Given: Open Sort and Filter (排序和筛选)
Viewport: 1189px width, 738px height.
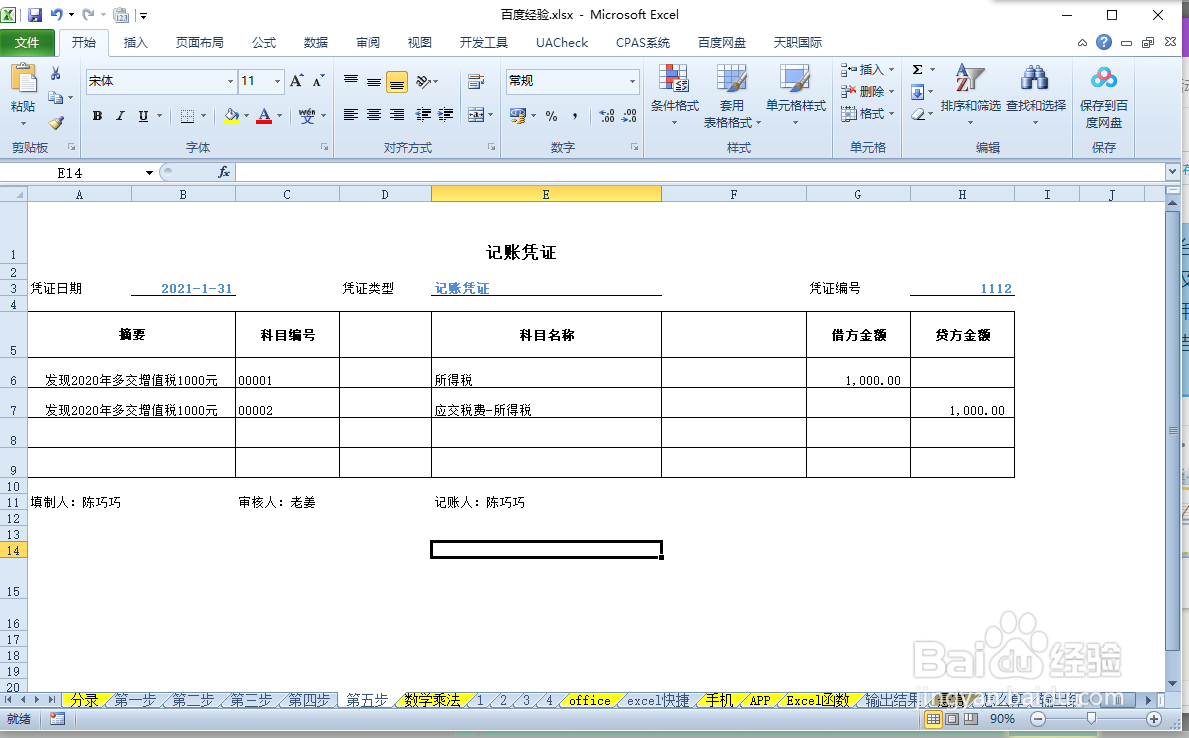Looking at the screenshot, I should point(971,95).
